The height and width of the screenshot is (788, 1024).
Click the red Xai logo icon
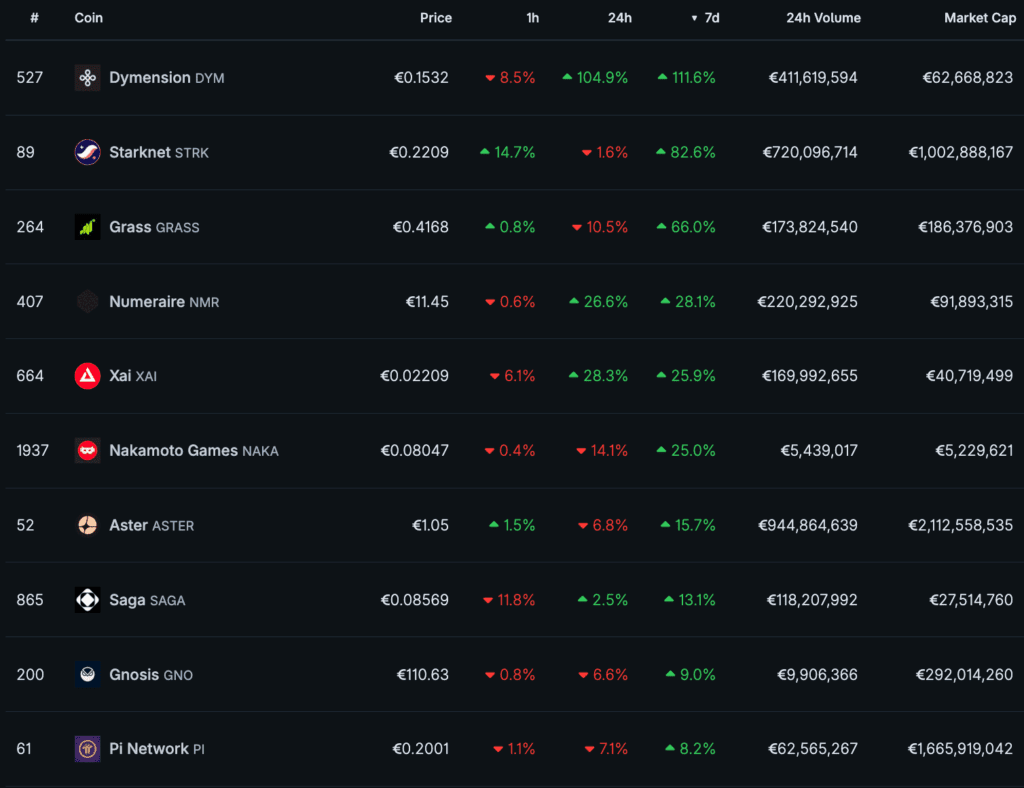87,376
